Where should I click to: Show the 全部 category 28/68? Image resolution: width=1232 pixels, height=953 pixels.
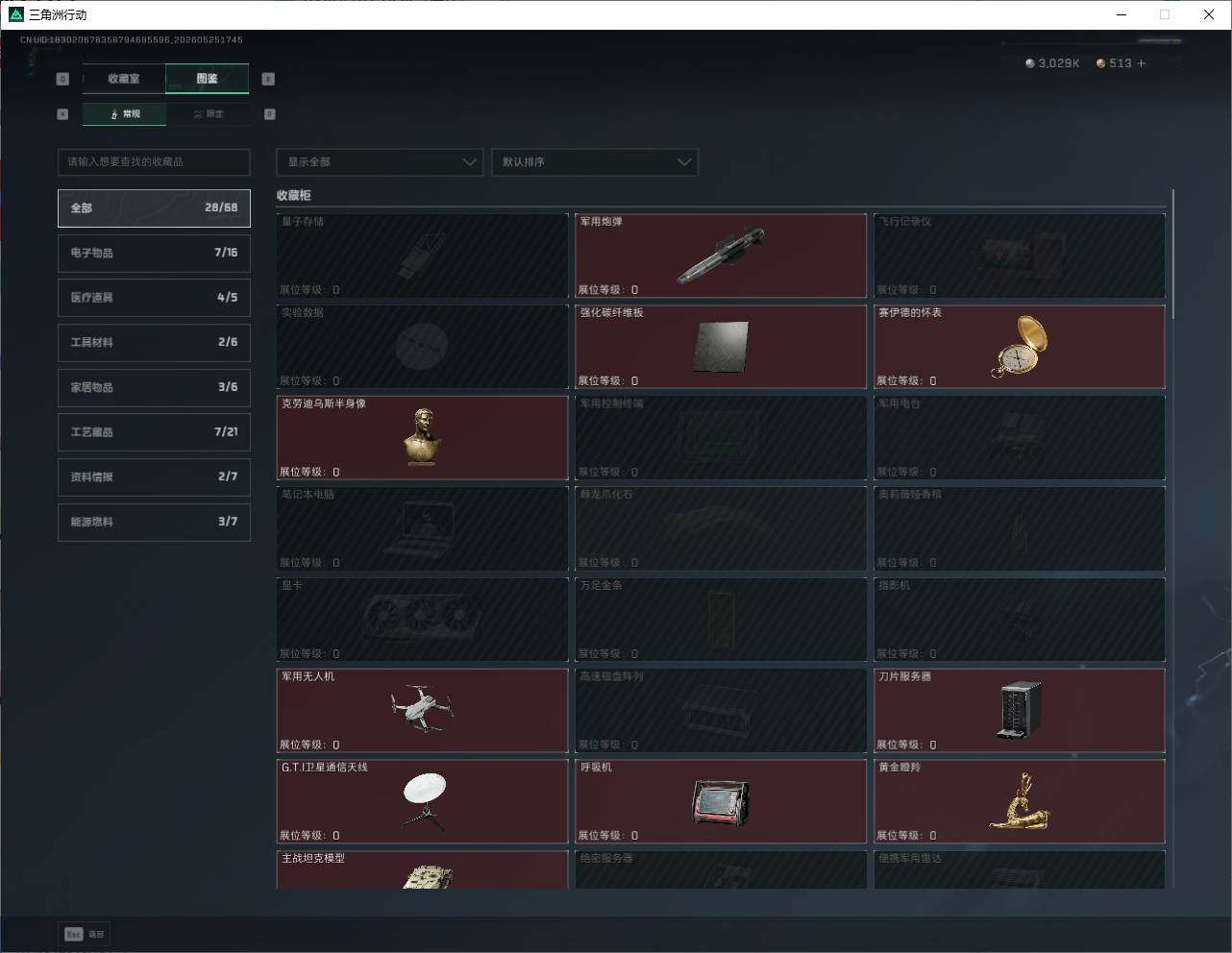[154, 208]
